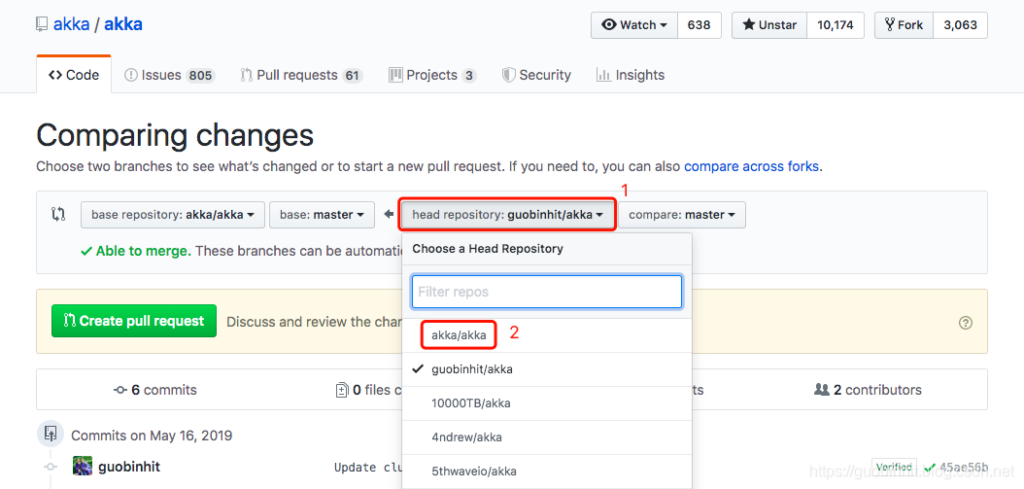
Task: Open the Watch dropdown button
Action: click(x=635, y=25)
